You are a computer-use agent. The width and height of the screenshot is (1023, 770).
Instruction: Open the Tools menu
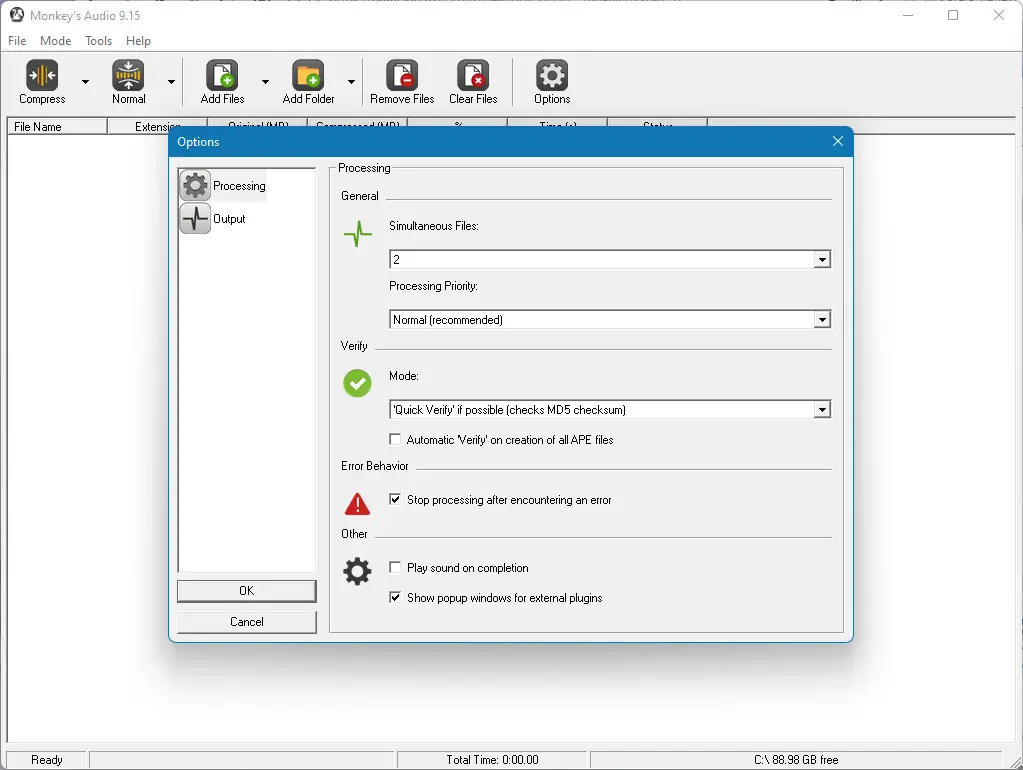click(x=99, y=40)
